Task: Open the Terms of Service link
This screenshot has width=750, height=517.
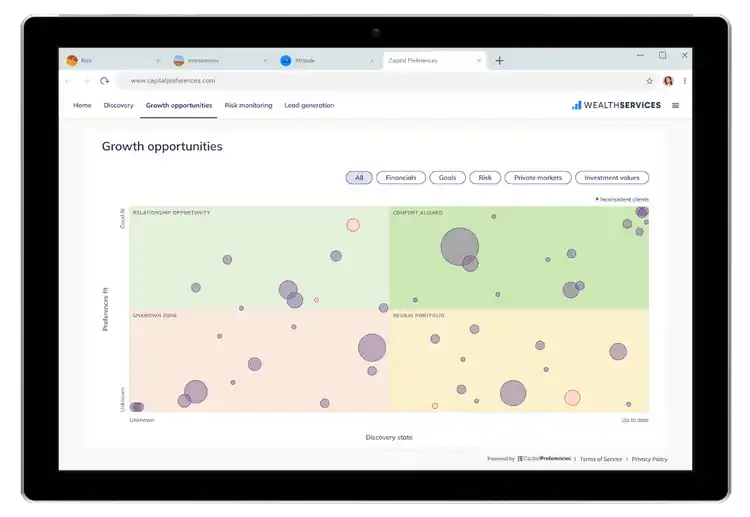Action: point(601,459)
